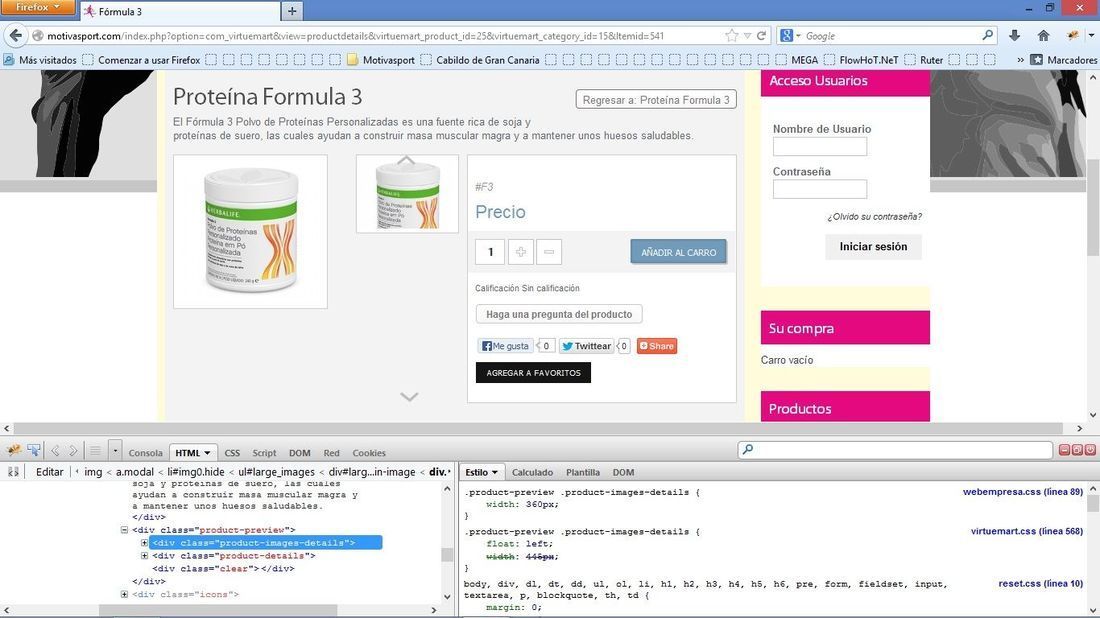Show previous thumbnail with up chevron

pyautogui.click(x=406, y=161)
